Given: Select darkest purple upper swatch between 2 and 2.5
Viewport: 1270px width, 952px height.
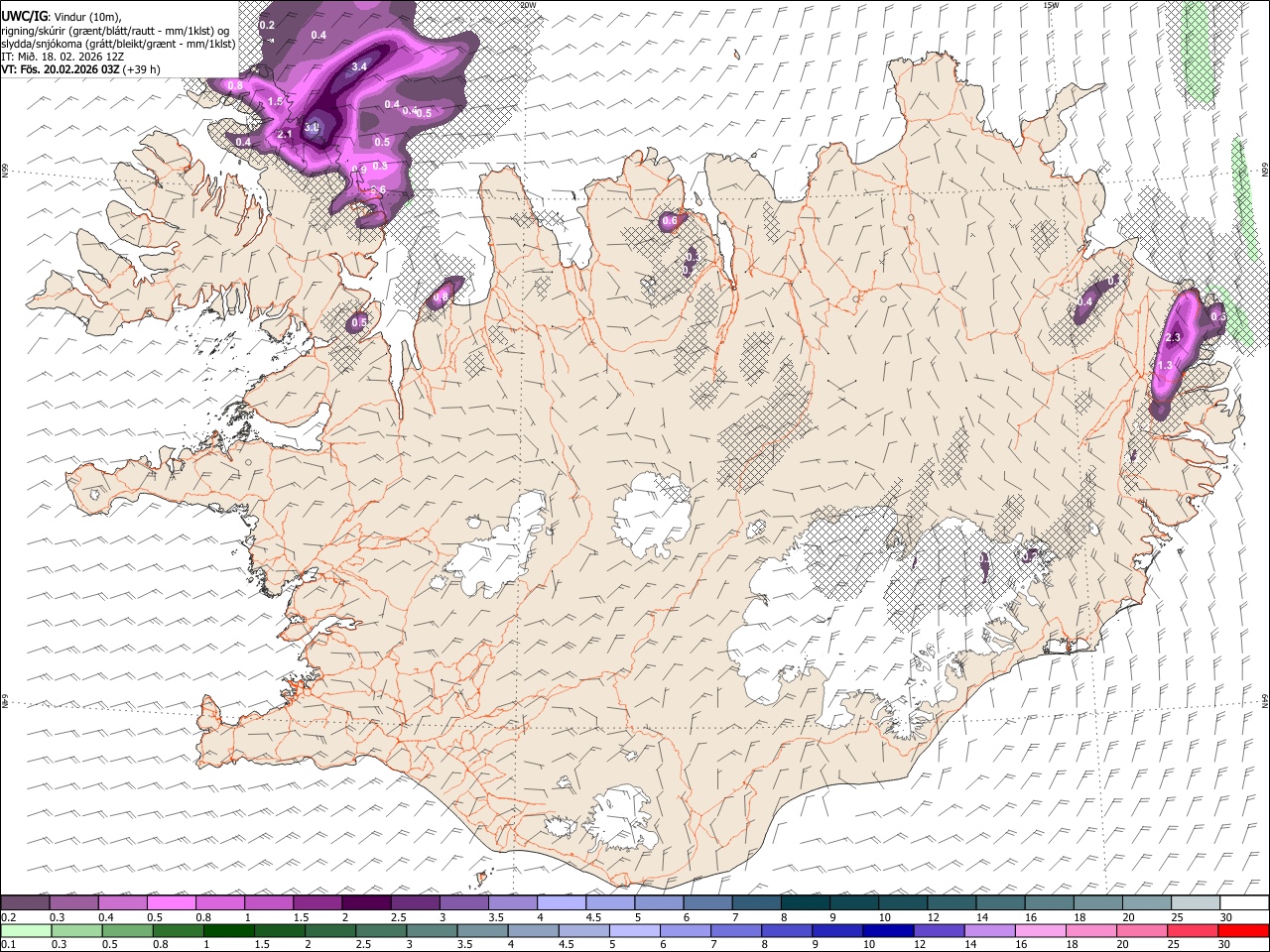Looking at the screenshot, I should pyautogui.click(x=366, y=903).
